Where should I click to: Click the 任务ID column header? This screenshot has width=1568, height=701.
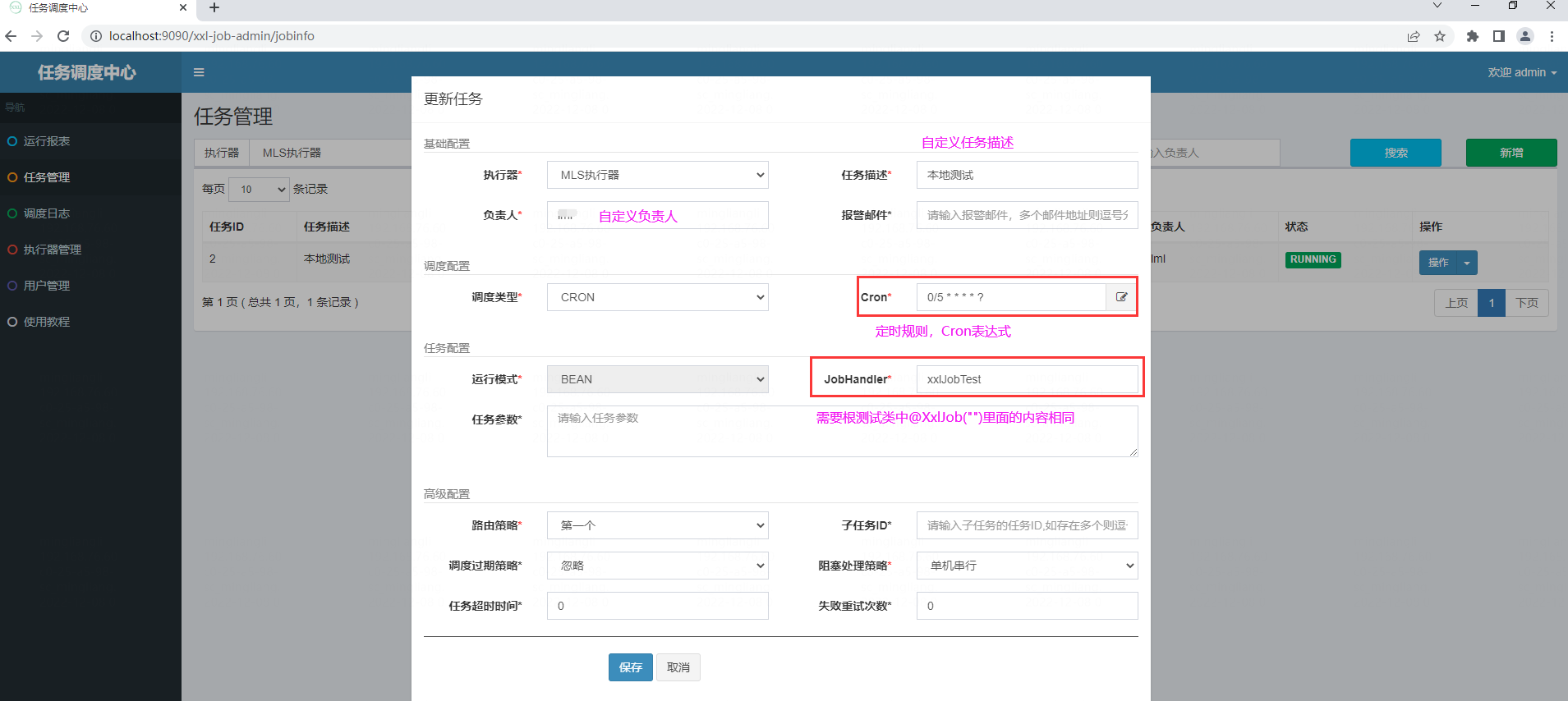click(227, 227)
